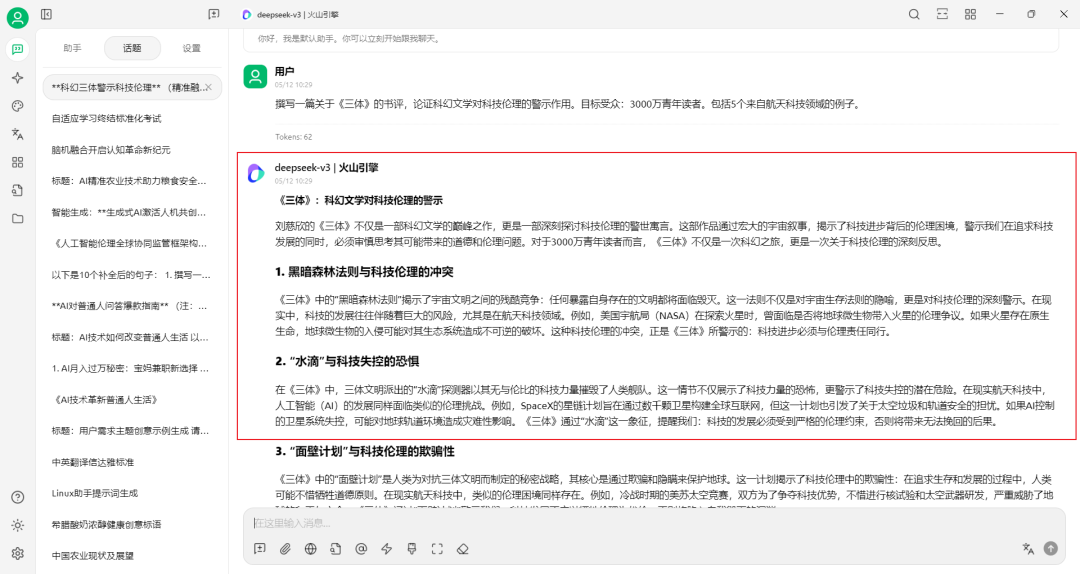Viewport: 1080px width, 574px height.
Task: Open the top-right mini apps grid icon
Action: 970,14
